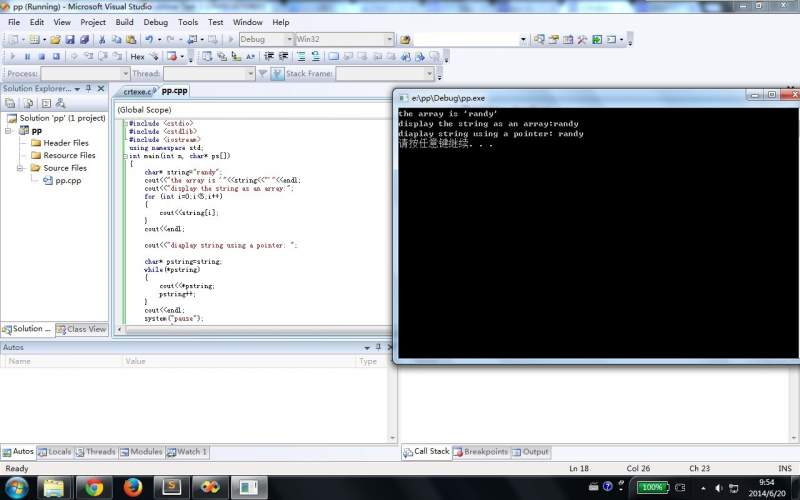Toggle Hex display in debug toolbar
The height and width of the screenshot is (500, 800).
click(x=138, y=57)
